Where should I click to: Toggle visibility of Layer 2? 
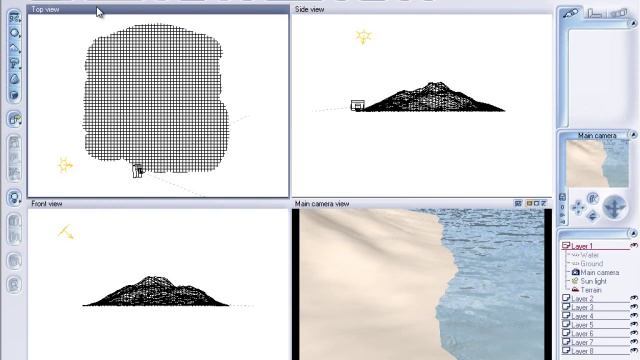click(x=634, y=298)
